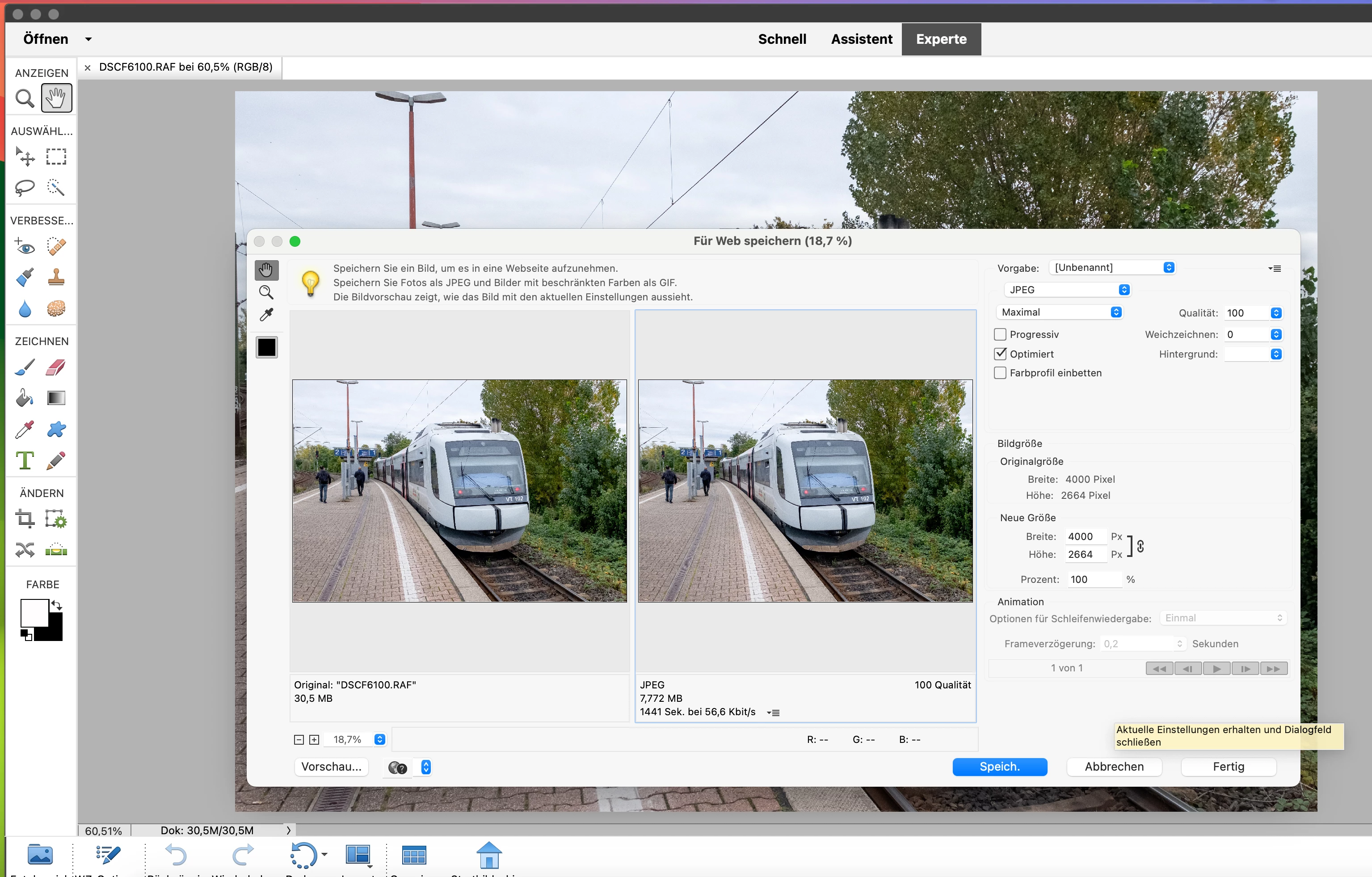
Task: Choose the Horizontal Type tool
Action: tap(25, 460)
